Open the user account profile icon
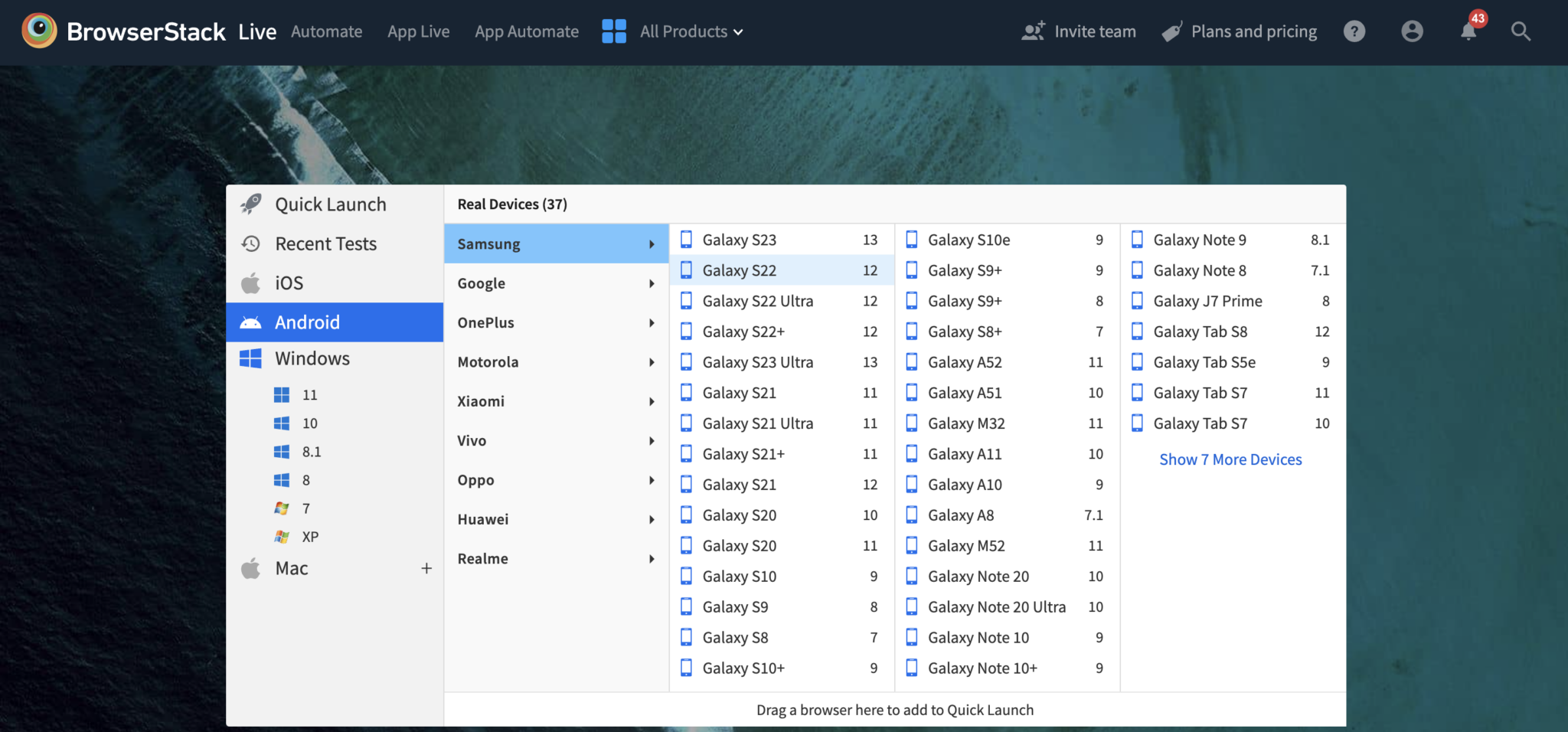Image resolution: width=1568 pixels, height=732 pixels. click(x=1412, y=31)
